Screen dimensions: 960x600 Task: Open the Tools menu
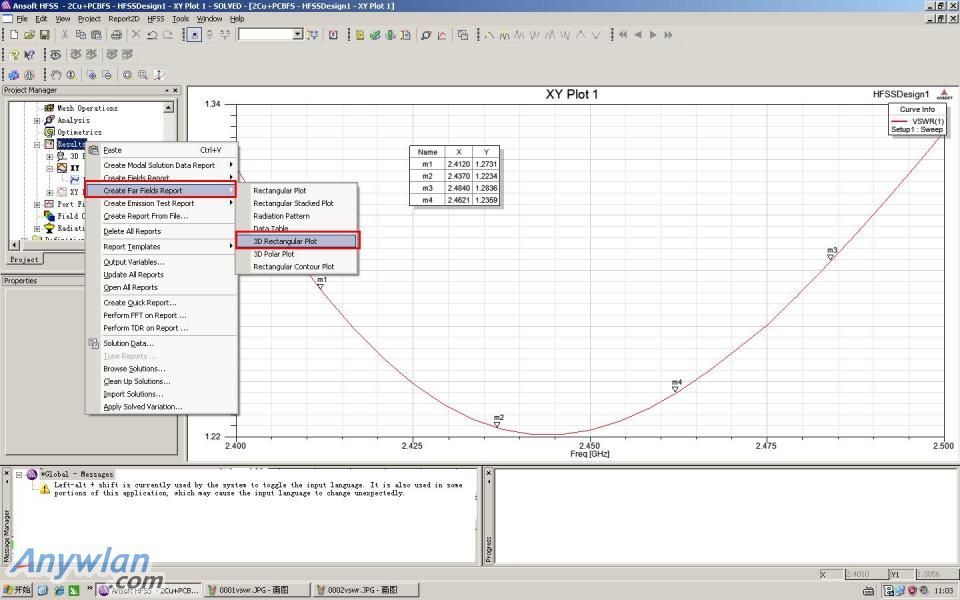180,19
